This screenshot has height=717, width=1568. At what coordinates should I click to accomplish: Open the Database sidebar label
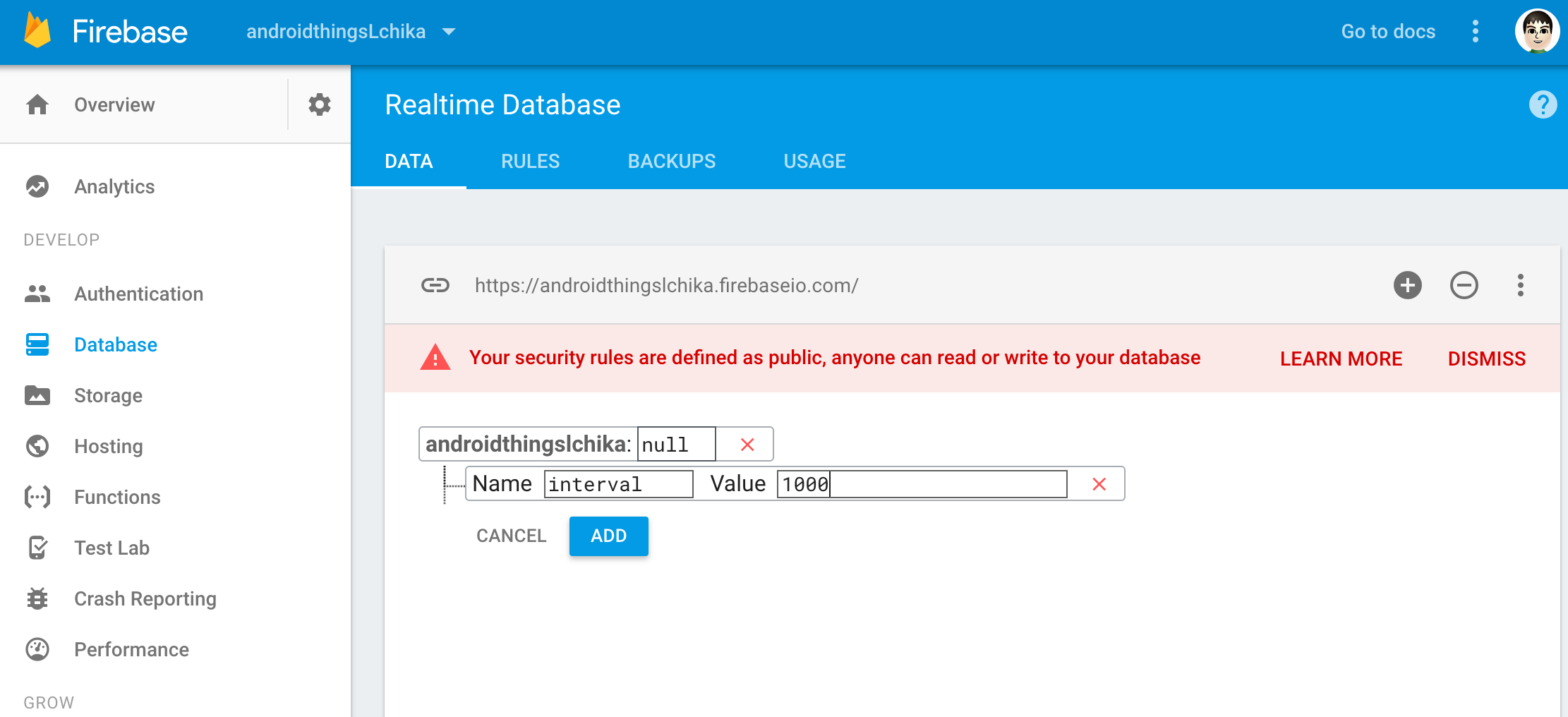click(116, 344)
